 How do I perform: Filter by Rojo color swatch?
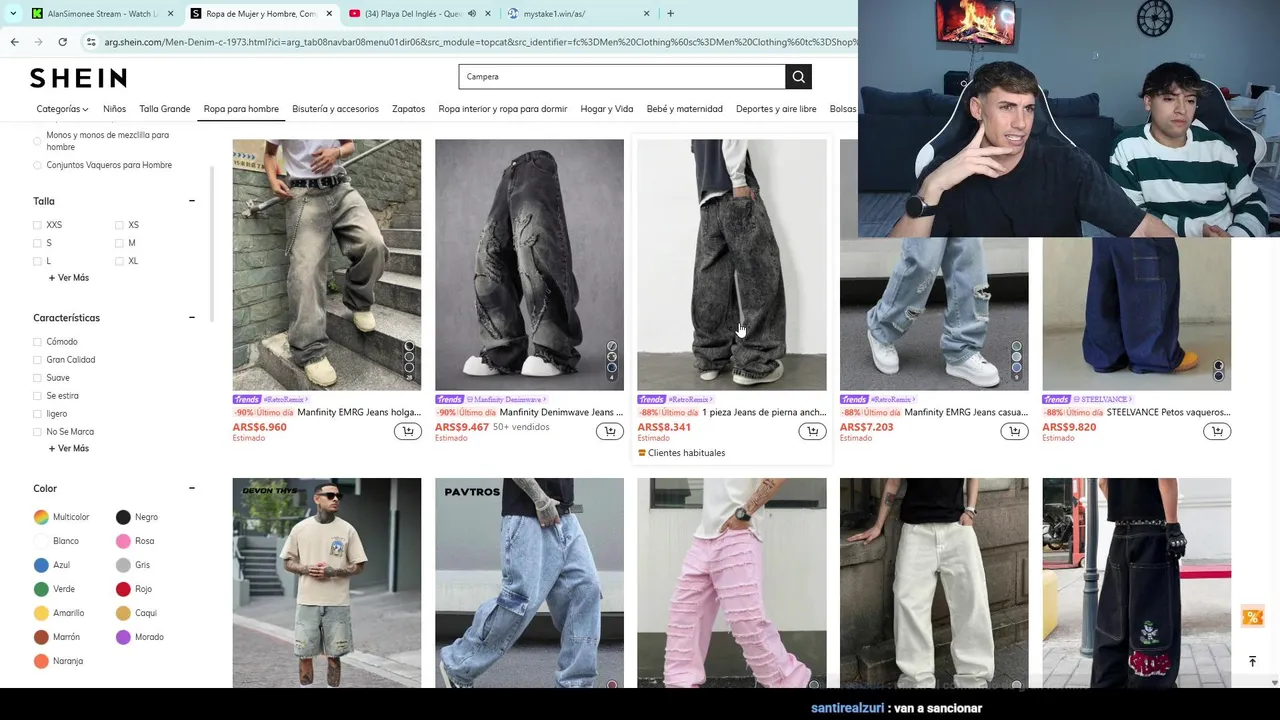point(123,589)
